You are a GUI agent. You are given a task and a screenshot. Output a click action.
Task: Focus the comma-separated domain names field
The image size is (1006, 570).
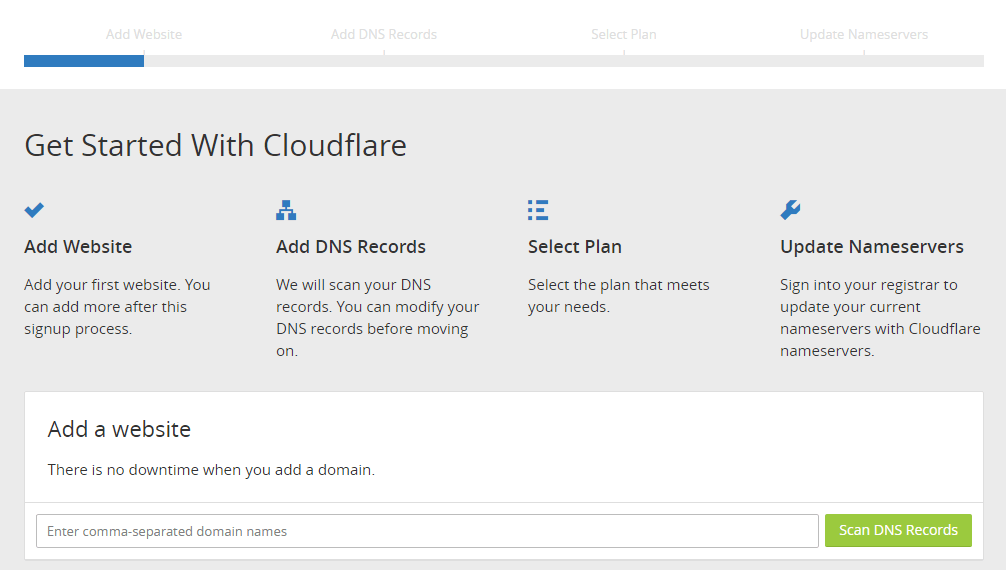(x=427, y=531)
